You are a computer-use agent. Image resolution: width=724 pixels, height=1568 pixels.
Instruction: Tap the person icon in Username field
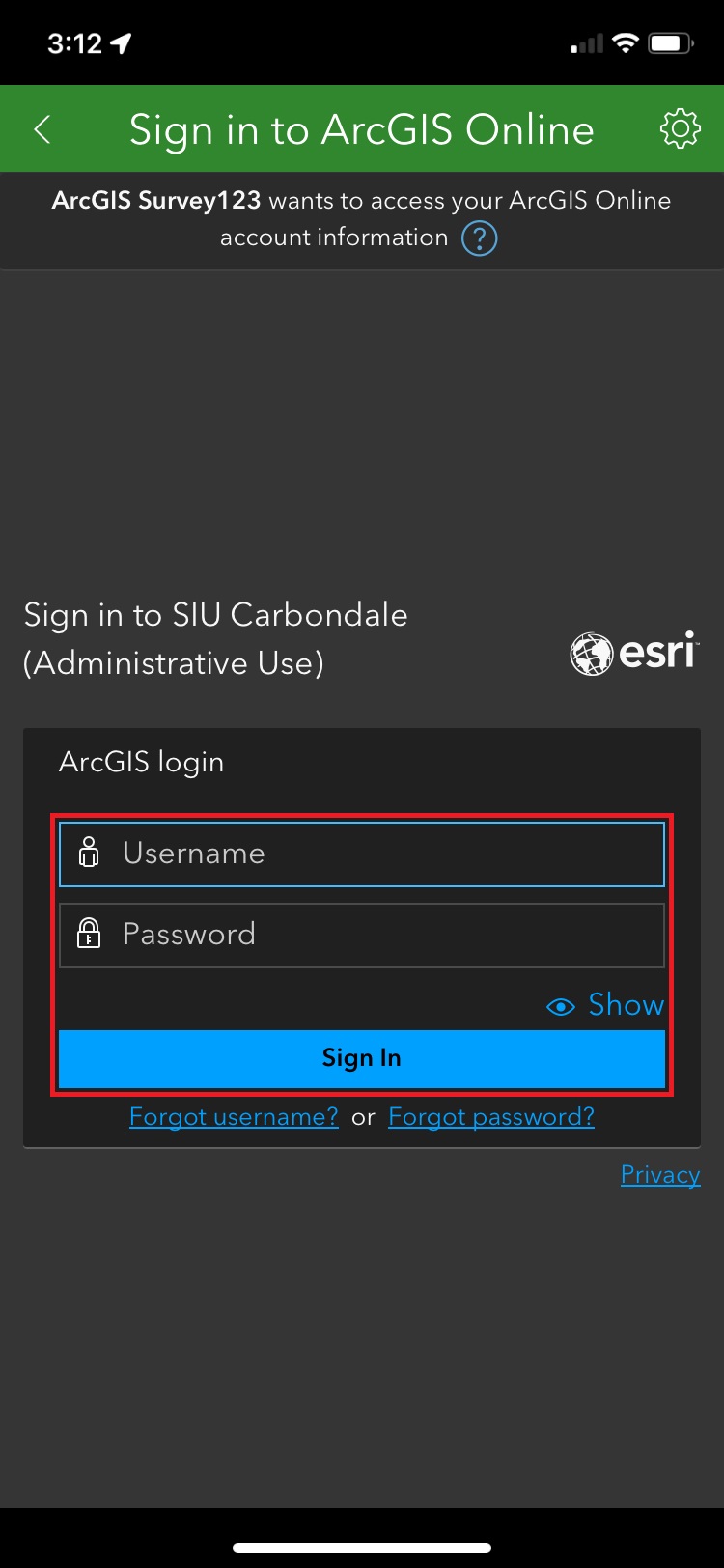pos(89,853)
